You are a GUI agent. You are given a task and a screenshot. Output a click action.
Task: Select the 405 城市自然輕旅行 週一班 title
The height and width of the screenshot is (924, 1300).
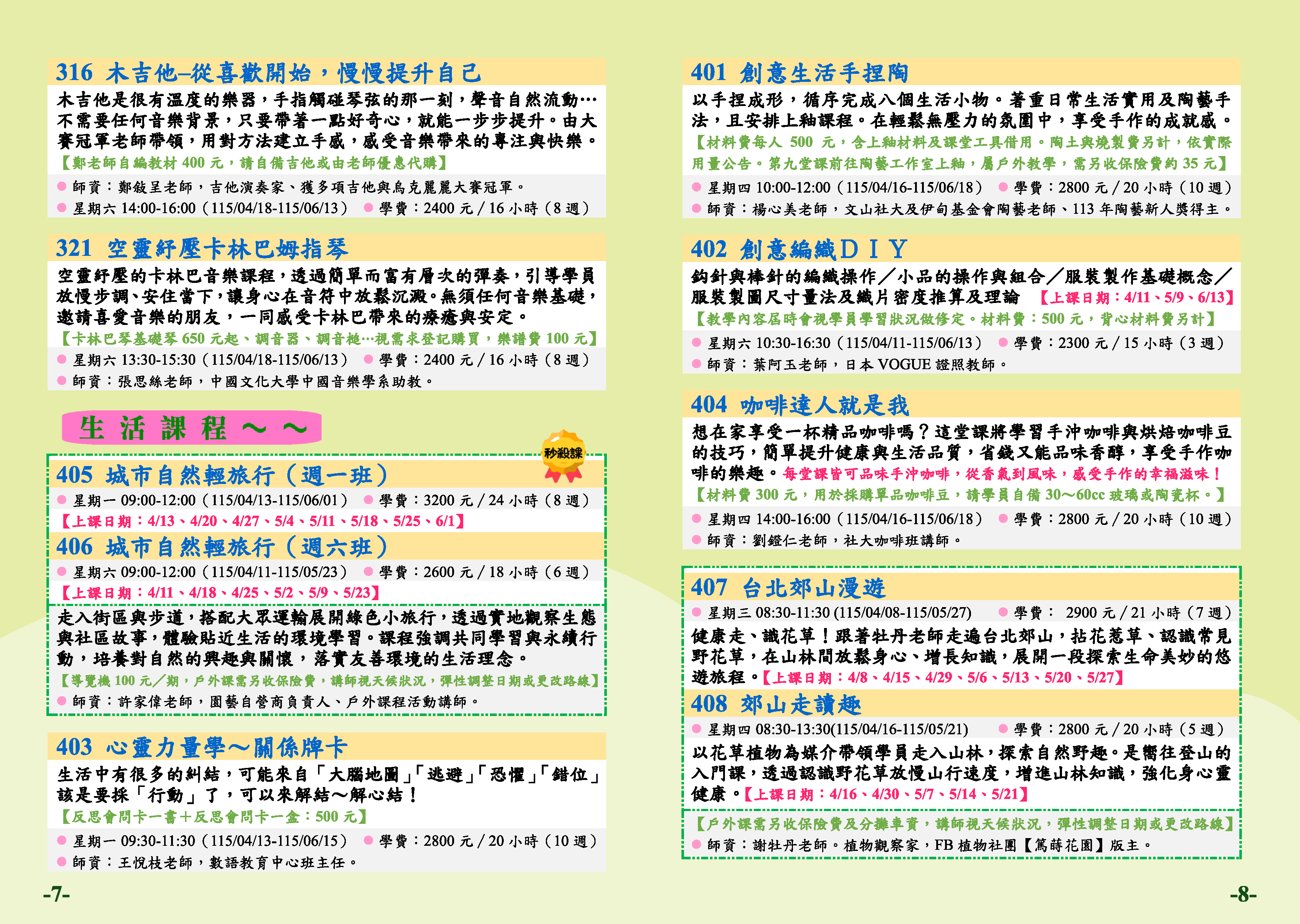coord(222,475)
